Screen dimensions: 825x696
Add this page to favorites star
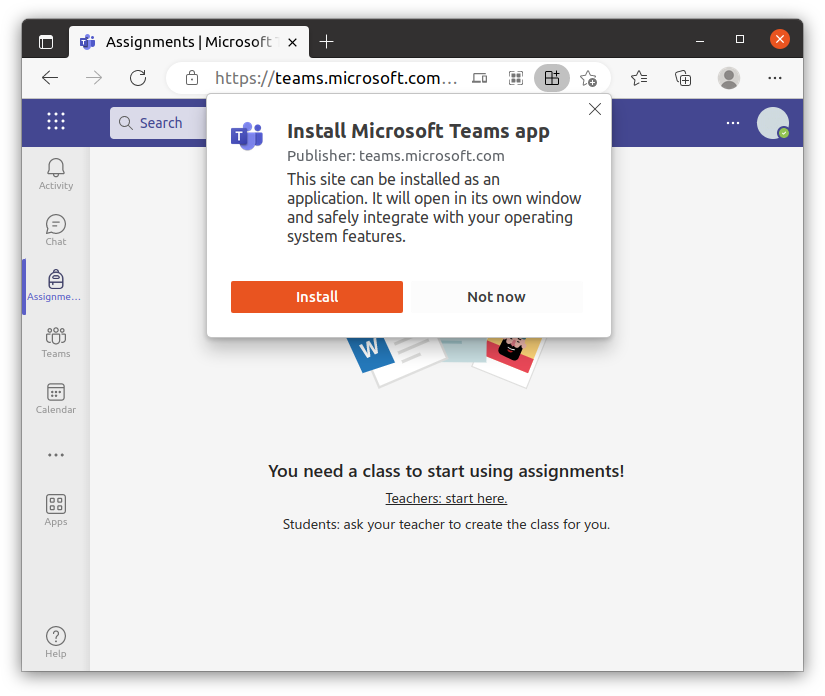click(x=588, y=78)
